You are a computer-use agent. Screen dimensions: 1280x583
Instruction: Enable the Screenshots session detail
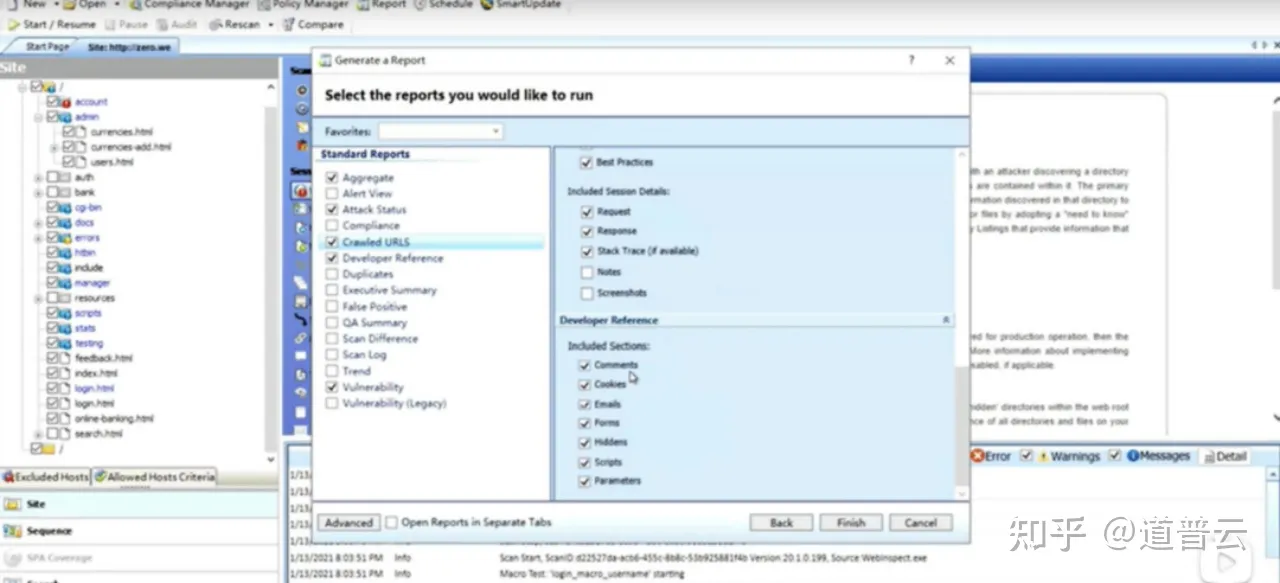coord(588,293)
